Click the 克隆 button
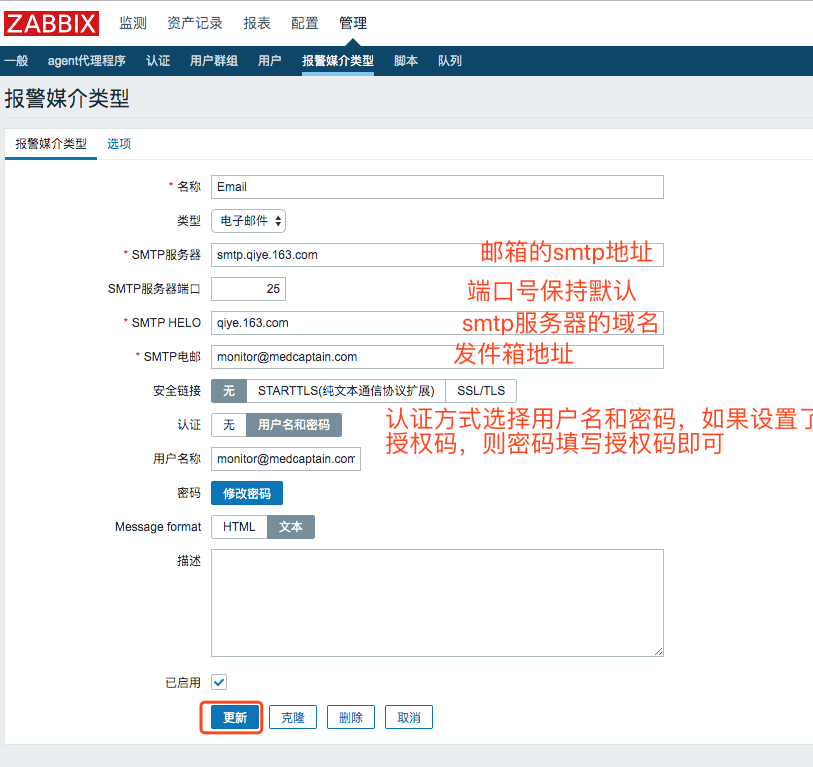Viewport: 813px width, 767px height. 293,718
